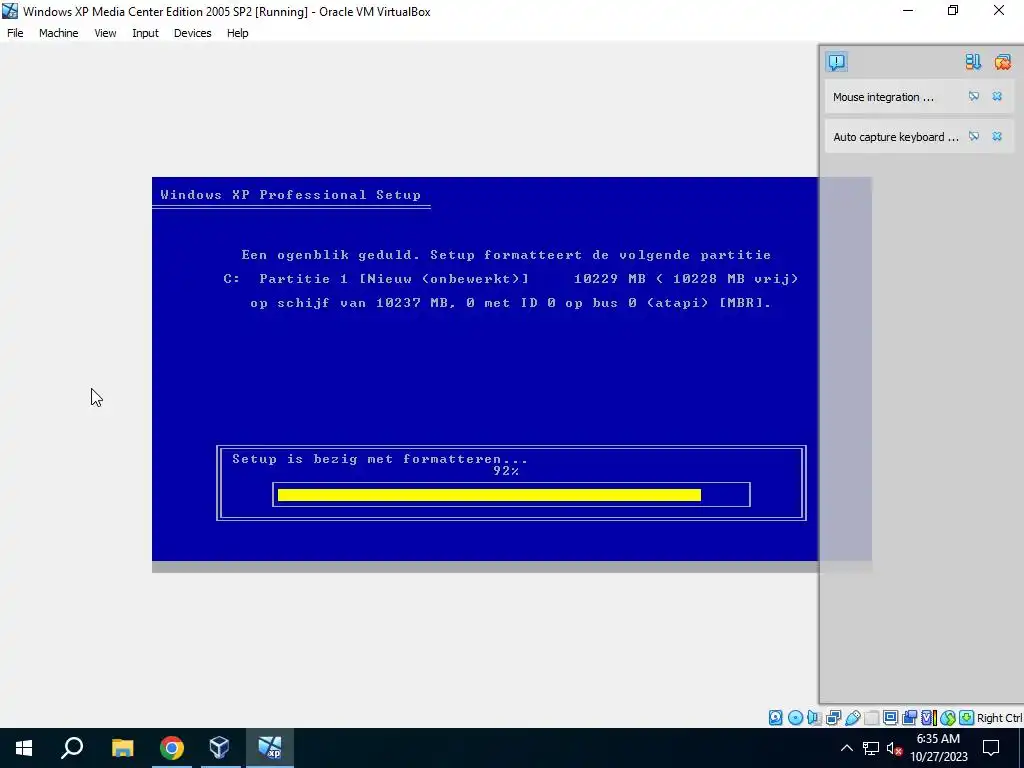This screenshot has width=1024, height=768.
Task: Dismiss the Mouse integration notification
Action: pos(997,97)
